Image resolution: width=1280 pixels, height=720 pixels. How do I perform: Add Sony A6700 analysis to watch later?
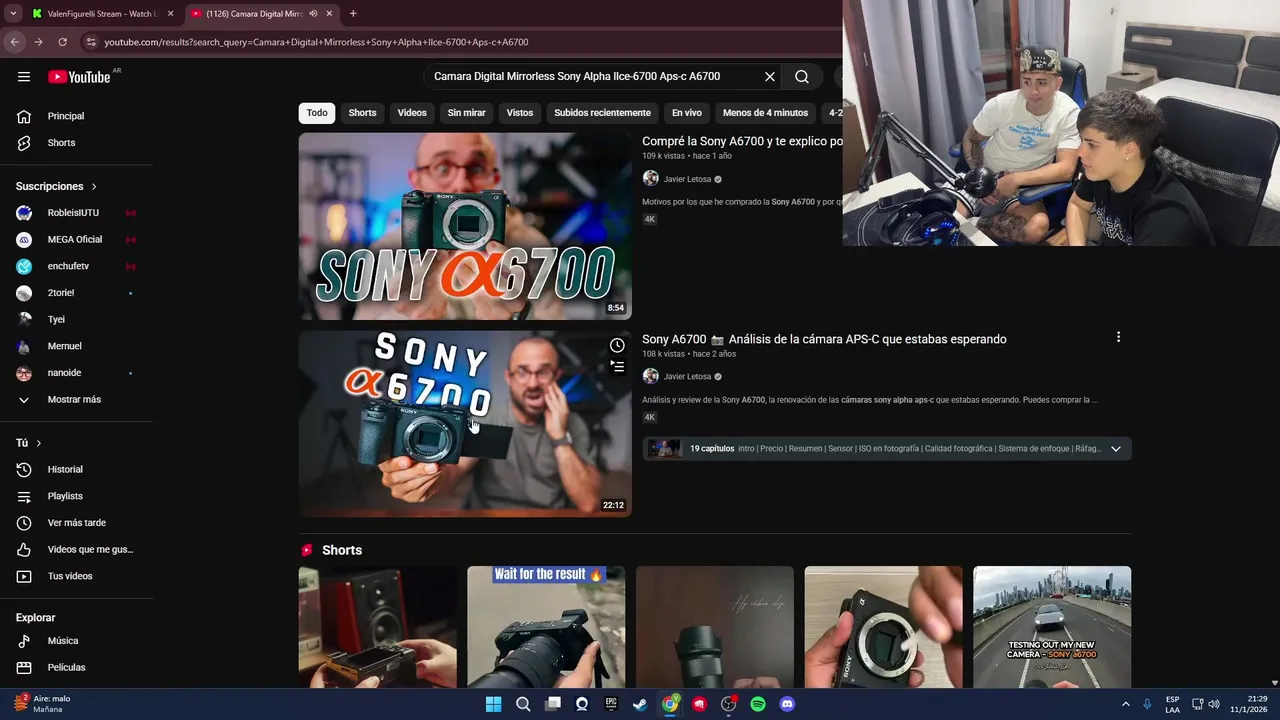617,345
